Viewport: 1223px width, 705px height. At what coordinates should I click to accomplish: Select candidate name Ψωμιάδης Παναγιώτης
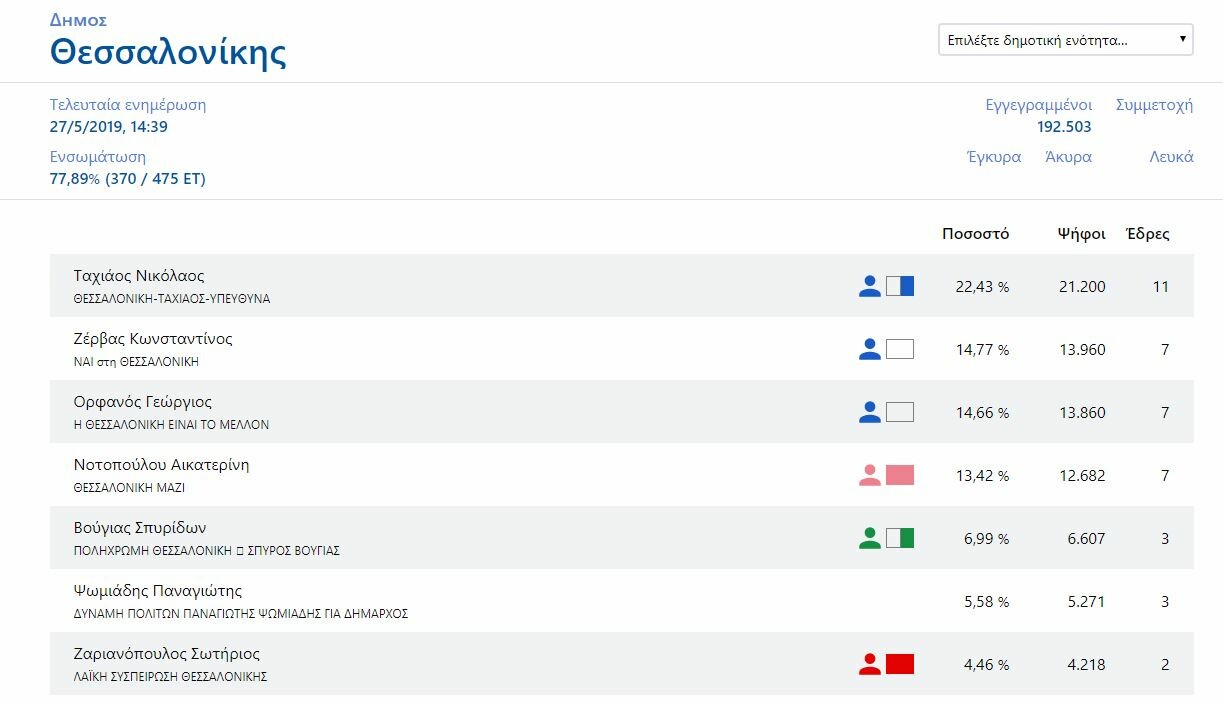[158, 591]
